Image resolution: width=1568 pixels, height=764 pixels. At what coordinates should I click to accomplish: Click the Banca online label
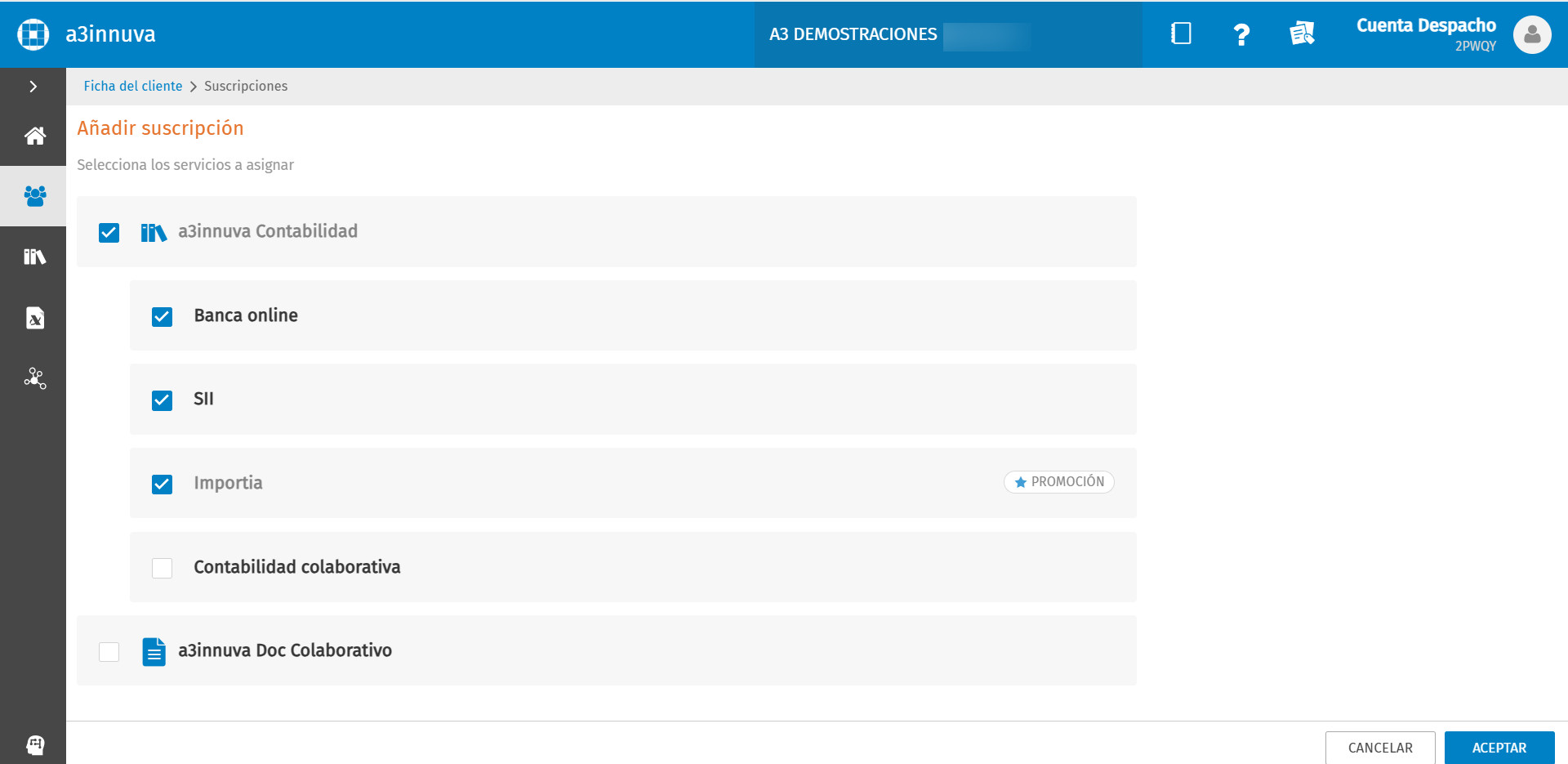[246, 315]
